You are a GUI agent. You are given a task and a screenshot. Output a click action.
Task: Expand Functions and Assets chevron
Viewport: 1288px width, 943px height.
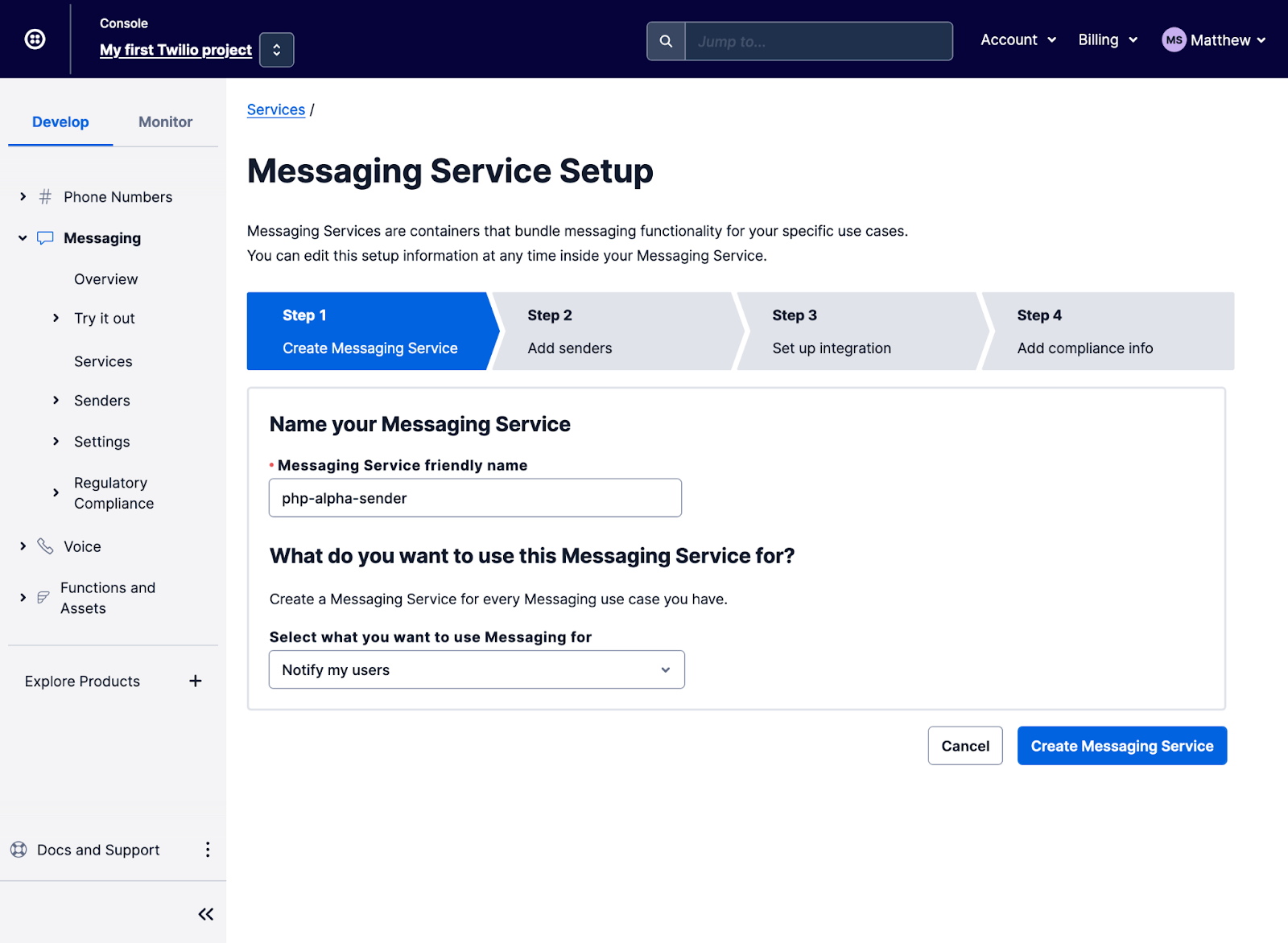(23, 597)
